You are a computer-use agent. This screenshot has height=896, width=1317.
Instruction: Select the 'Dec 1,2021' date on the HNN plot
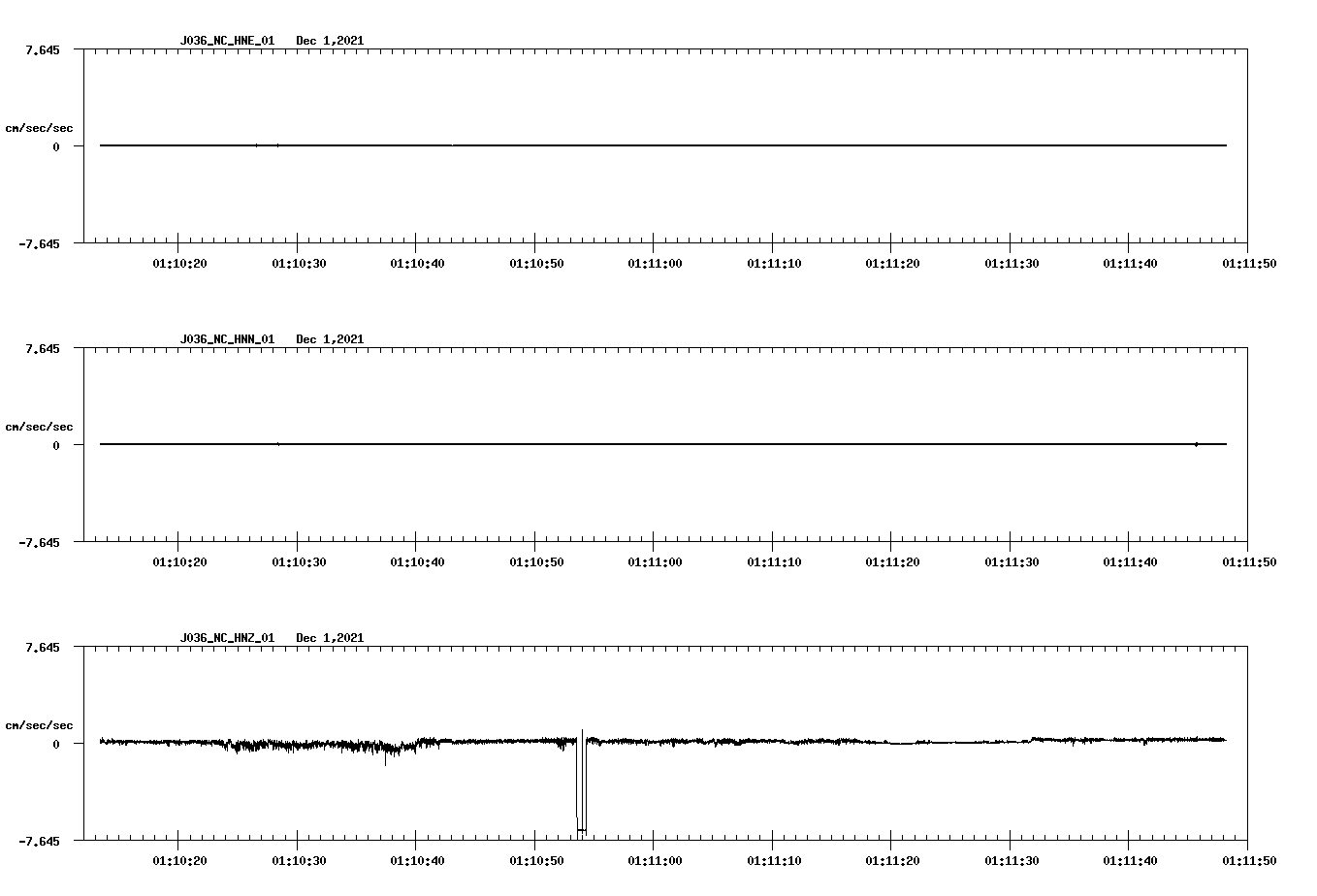(330, 339)
